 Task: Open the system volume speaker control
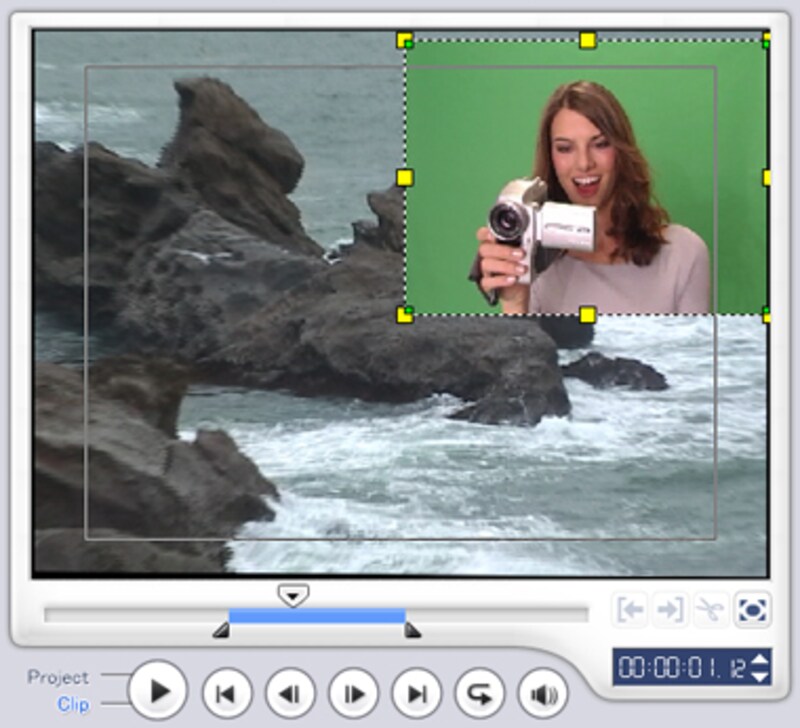[543, 693]
